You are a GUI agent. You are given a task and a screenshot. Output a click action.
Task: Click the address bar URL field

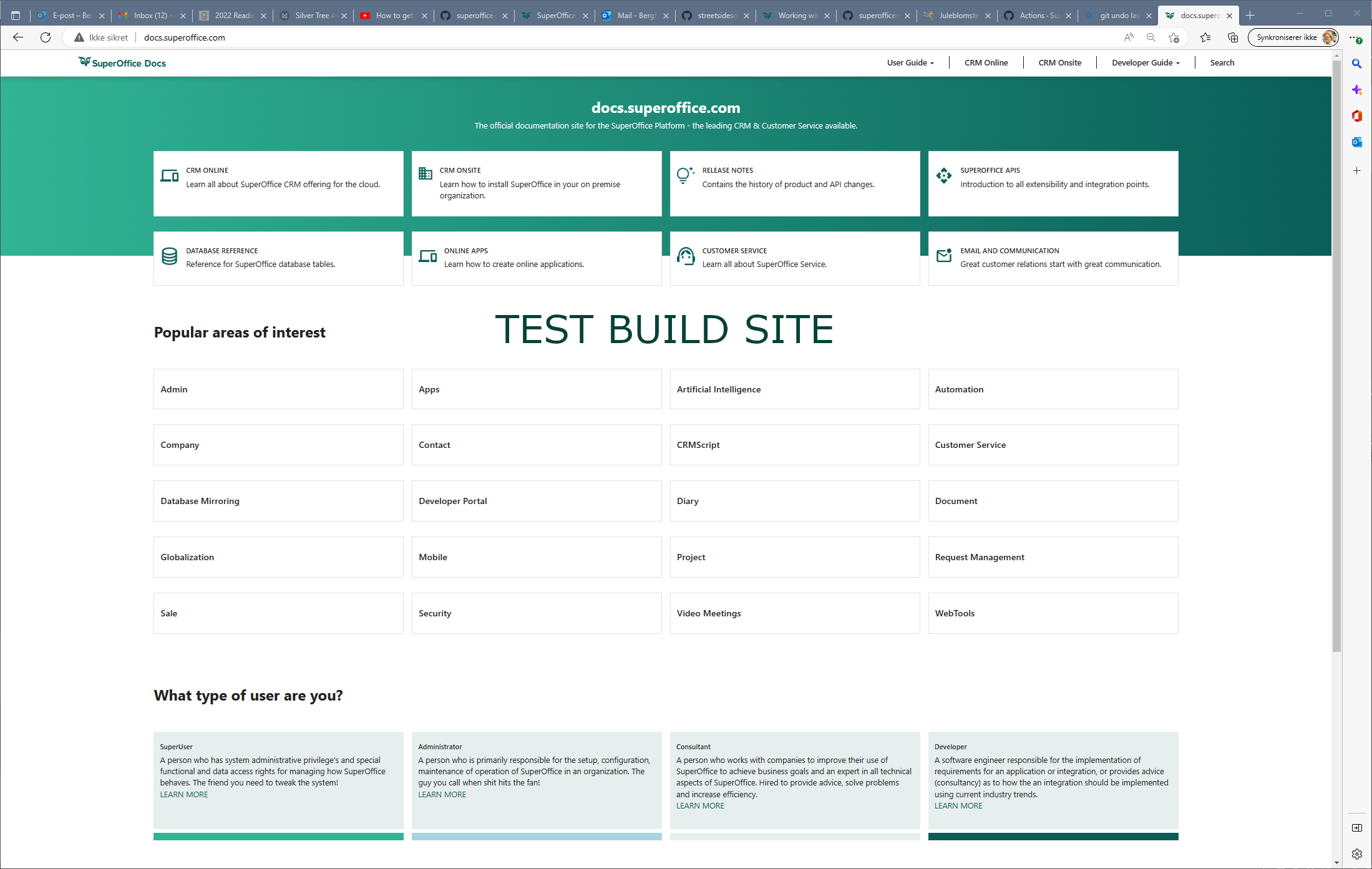pyautogui.click(x=624, y=37)
